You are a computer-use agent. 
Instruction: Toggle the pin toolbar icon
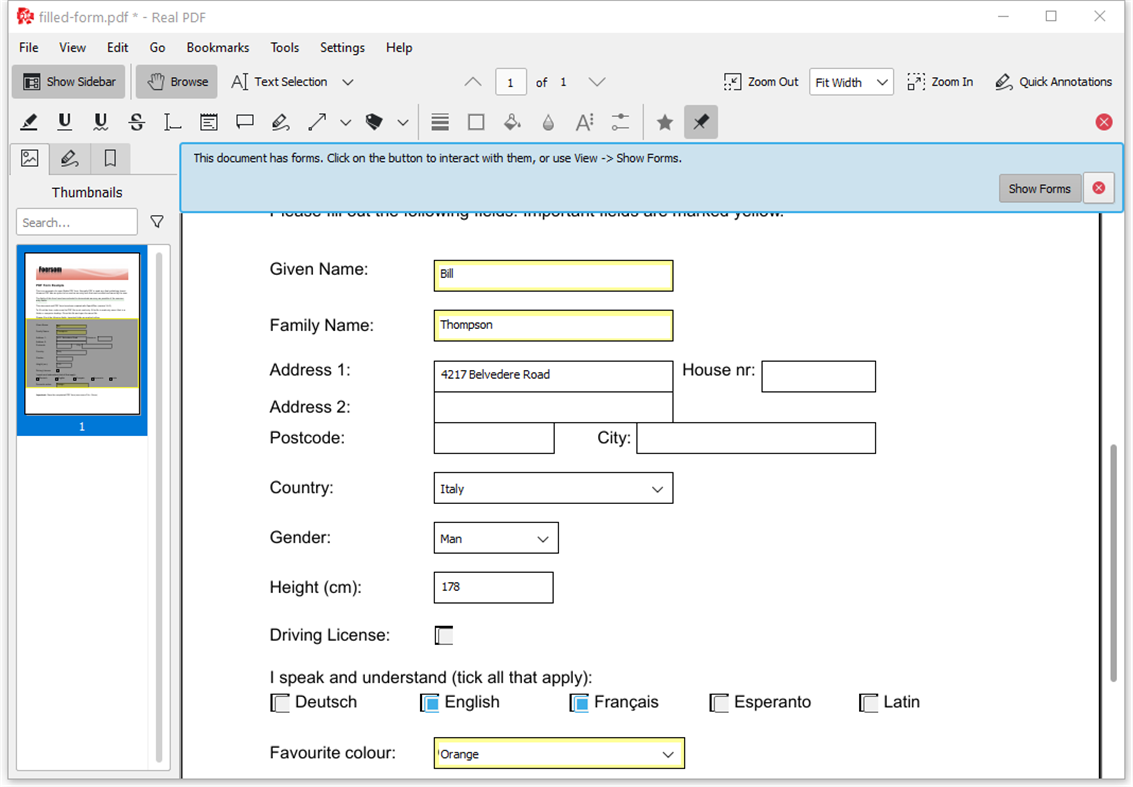pyautogui.click(x=701, y=122)
